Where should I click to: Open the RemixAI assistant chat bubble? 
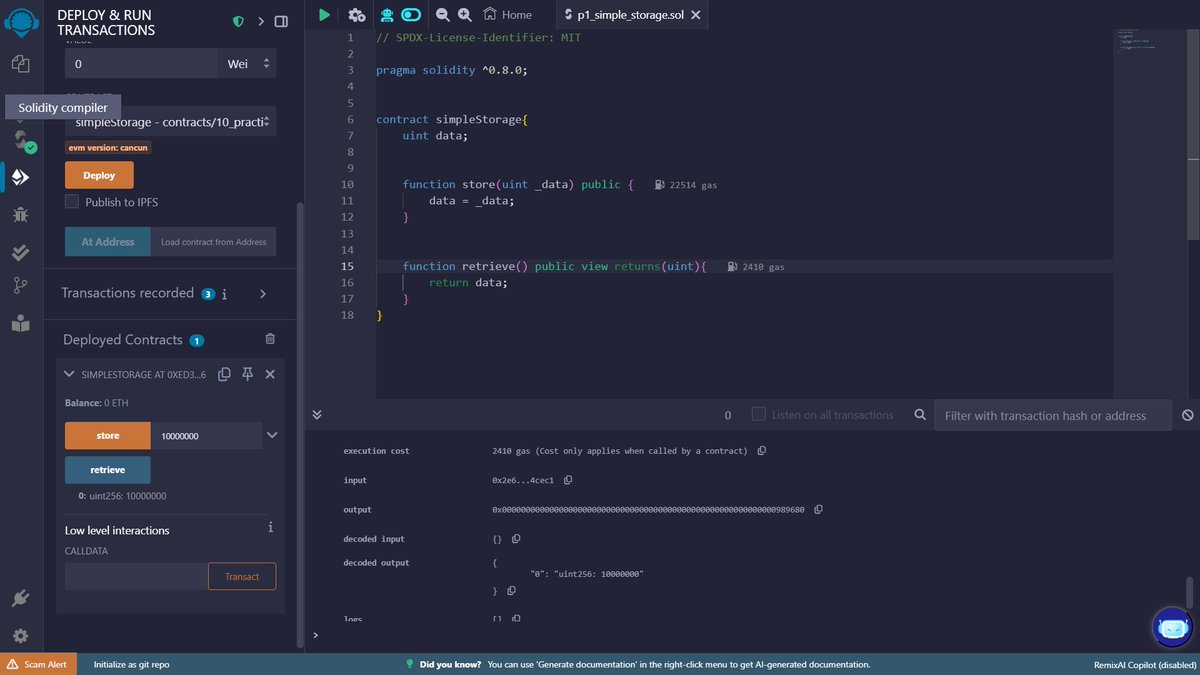[1172, 629]
